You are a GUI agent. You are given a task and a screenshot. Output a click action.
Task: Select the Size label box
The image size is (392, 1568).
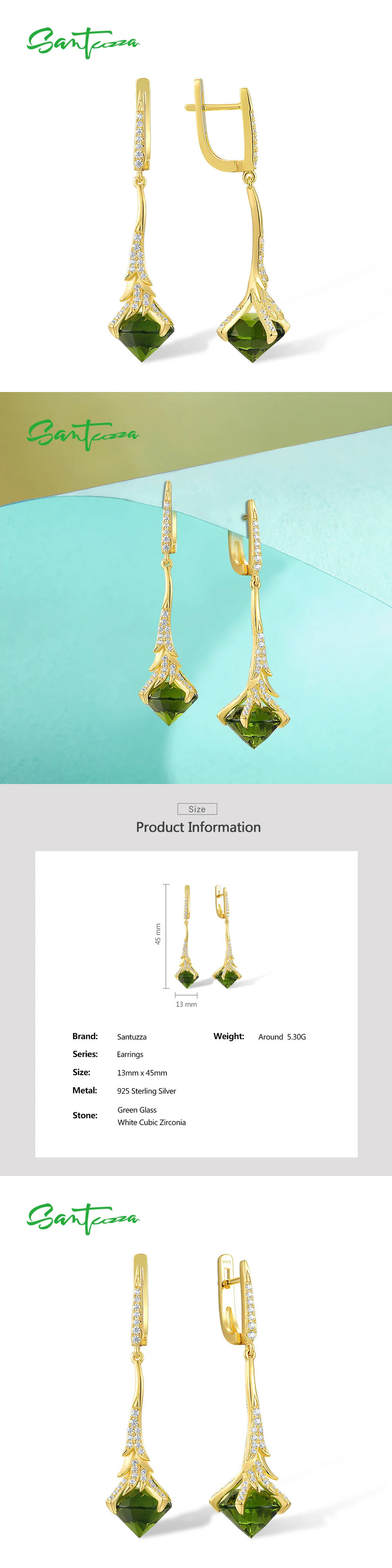[197, 809]
